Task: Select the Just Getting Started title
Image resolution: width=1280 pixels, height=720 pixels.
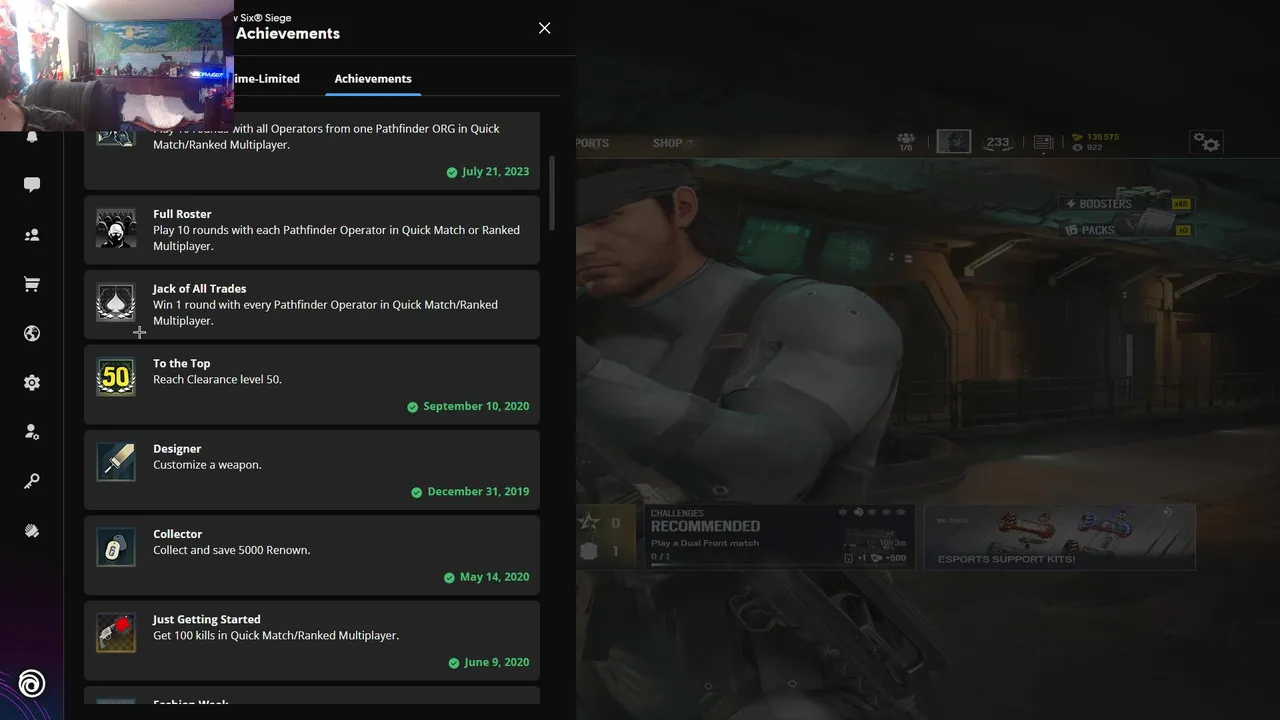Action: pyautogui.click(x=206, y=620)
